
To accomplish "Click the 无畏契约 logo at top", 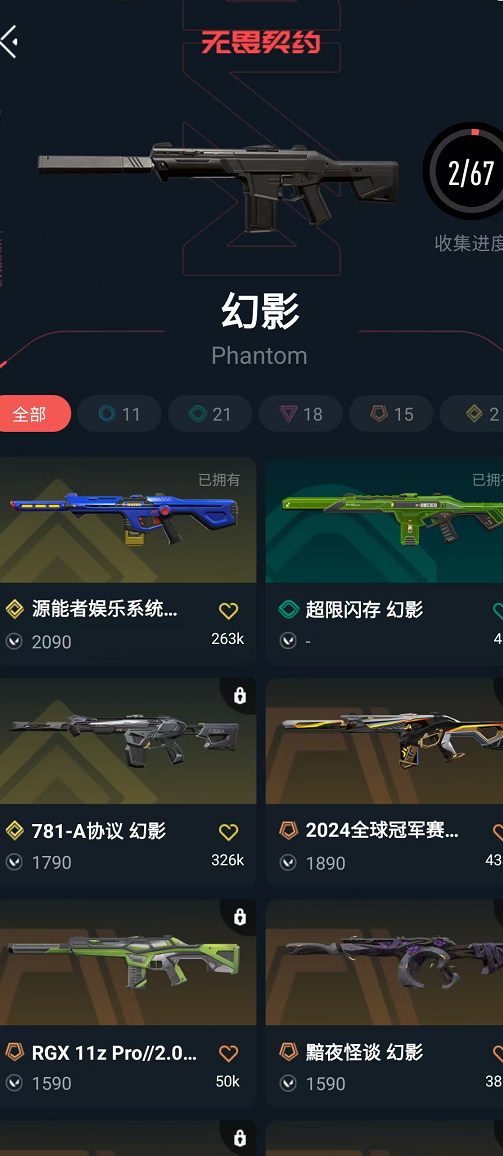I will [261, 42].
